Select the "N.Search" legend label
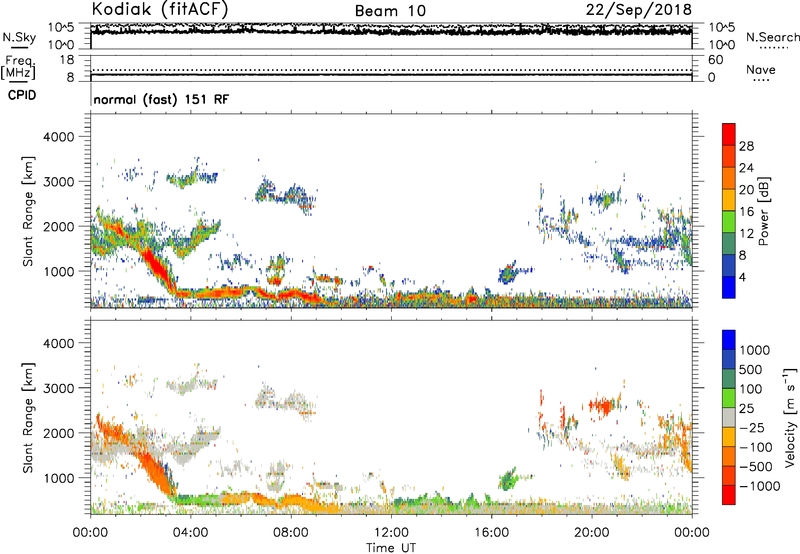 point(773,37)
